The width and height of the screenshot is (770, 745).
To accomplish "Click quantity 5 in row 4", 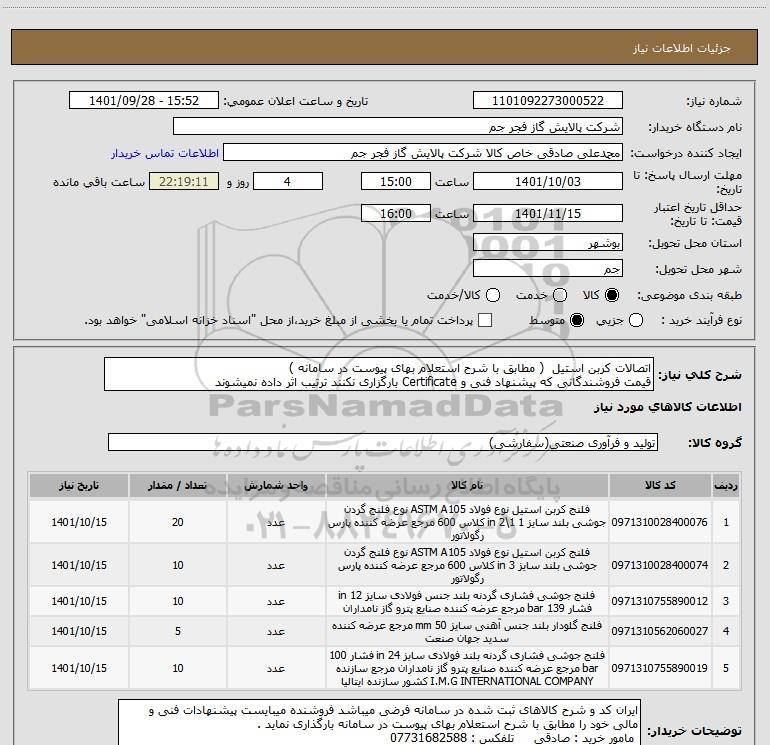I will click(x=178, y=631).
